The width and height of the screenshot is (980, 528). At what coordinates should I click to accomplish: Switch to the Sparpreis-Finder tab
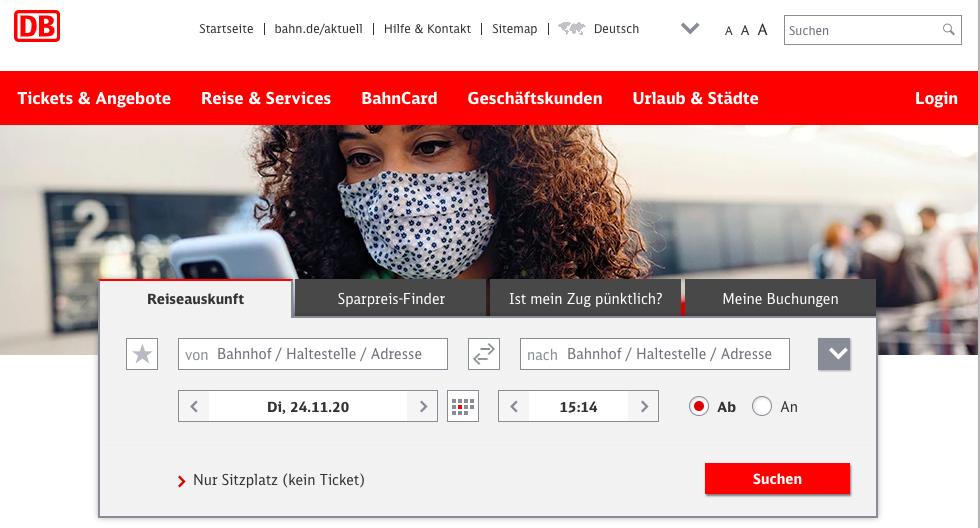pos(391,299)
